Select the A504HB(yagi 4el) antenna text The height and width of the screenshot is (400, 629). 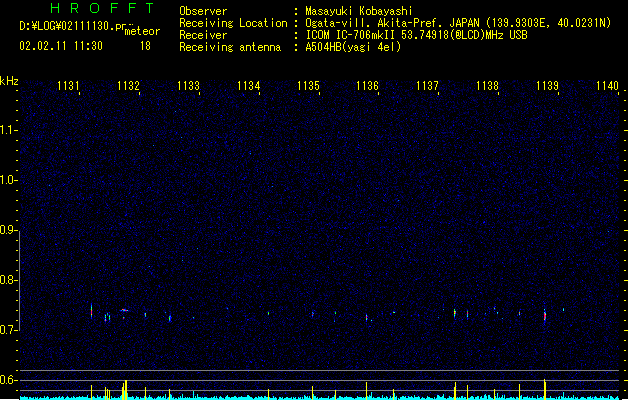point(353,47)
